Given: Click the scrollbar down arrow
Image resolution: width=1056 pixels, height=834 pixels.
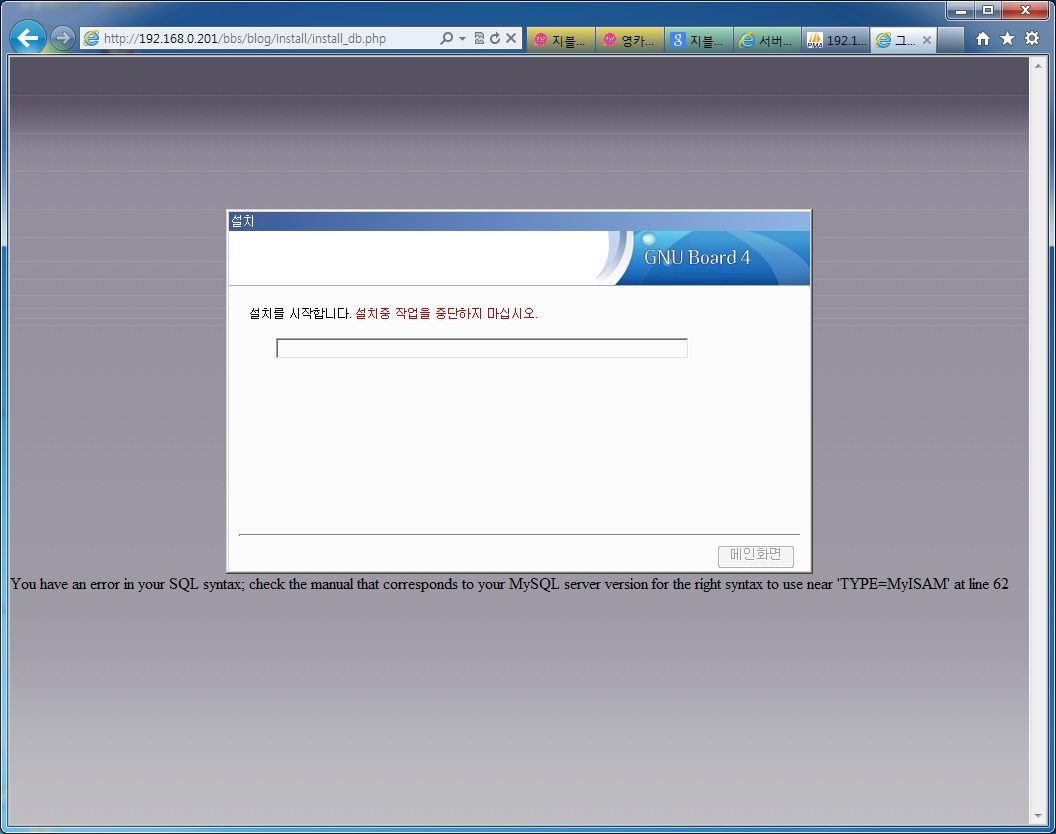Looking at the screenshot, I should click(1038, 816).
